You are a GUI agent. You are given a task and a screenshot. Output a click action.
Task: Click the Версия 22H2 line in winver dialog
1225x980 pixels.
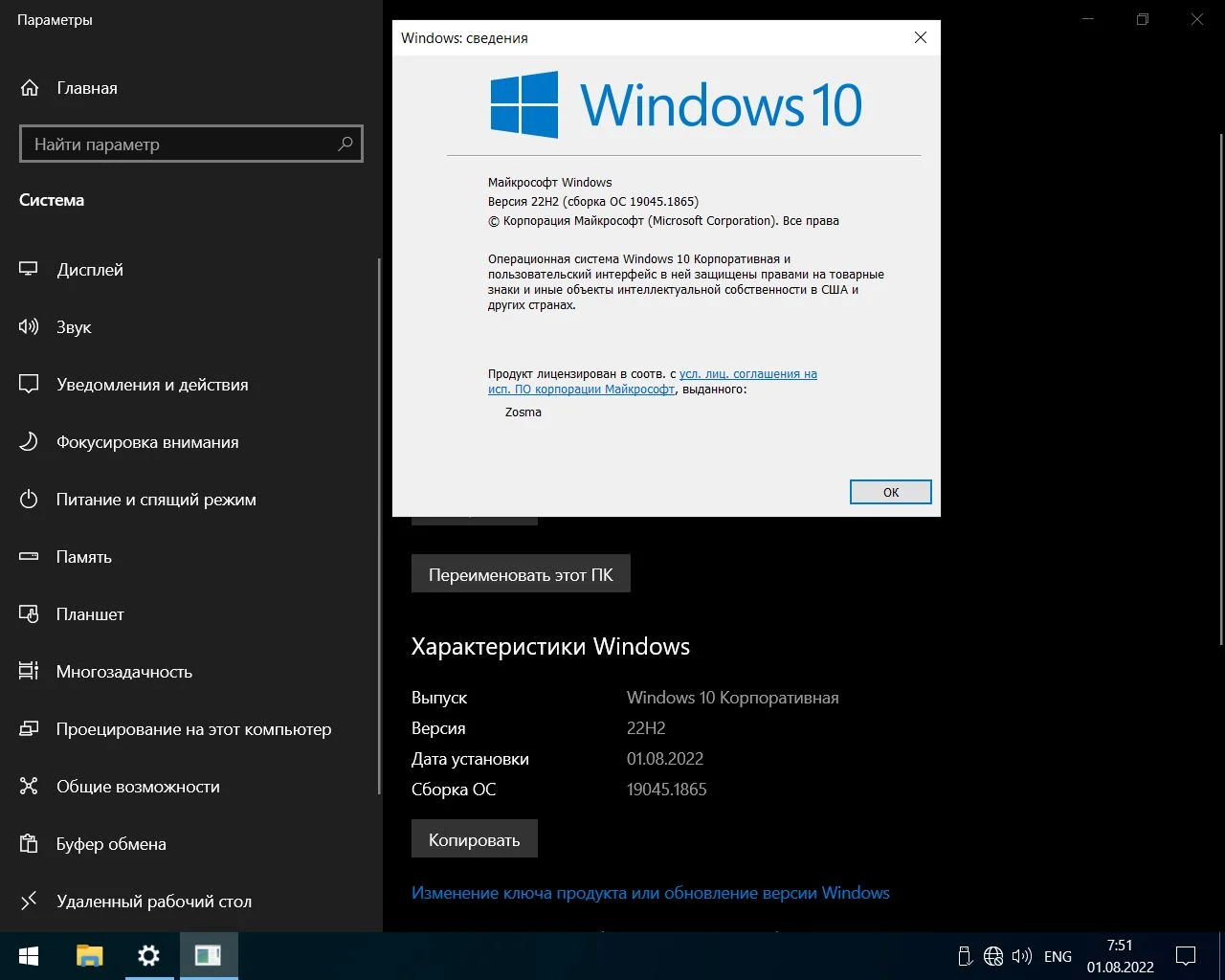coord(593,202)
